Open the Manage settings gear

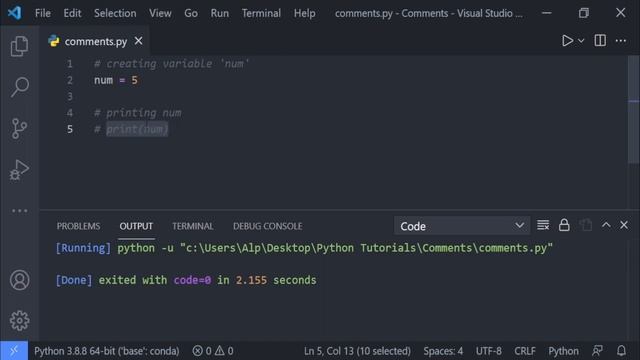click(19, 320)
